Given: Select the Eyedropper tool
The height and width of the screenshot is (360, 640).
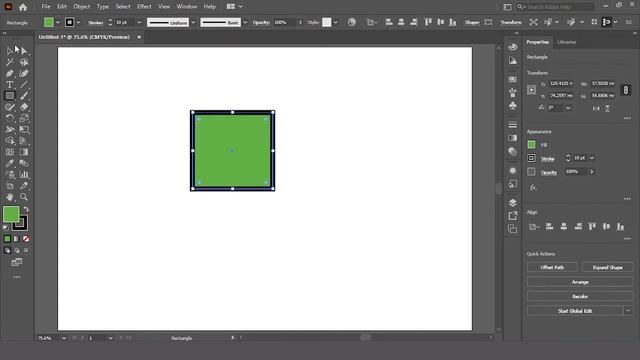Looking at the screenshot, I should click(10, 163).
